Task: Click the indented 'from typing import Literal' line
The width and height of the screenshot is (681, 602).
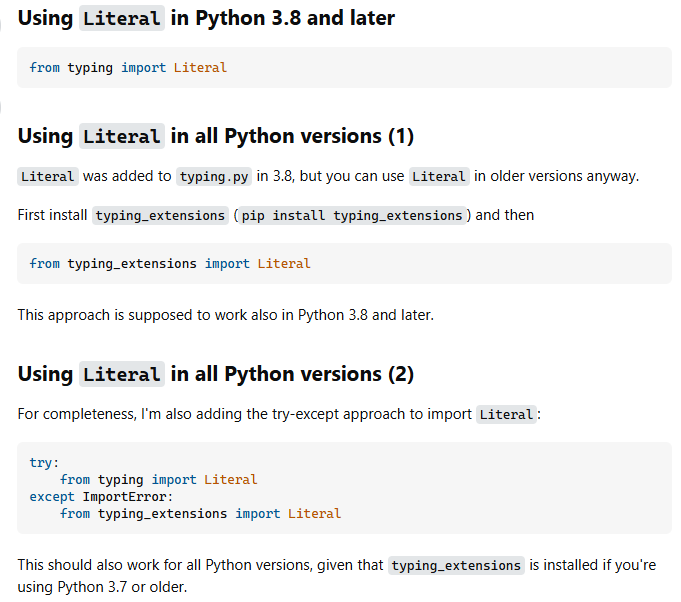Action: pyautogui.click(x=158, y=480)
